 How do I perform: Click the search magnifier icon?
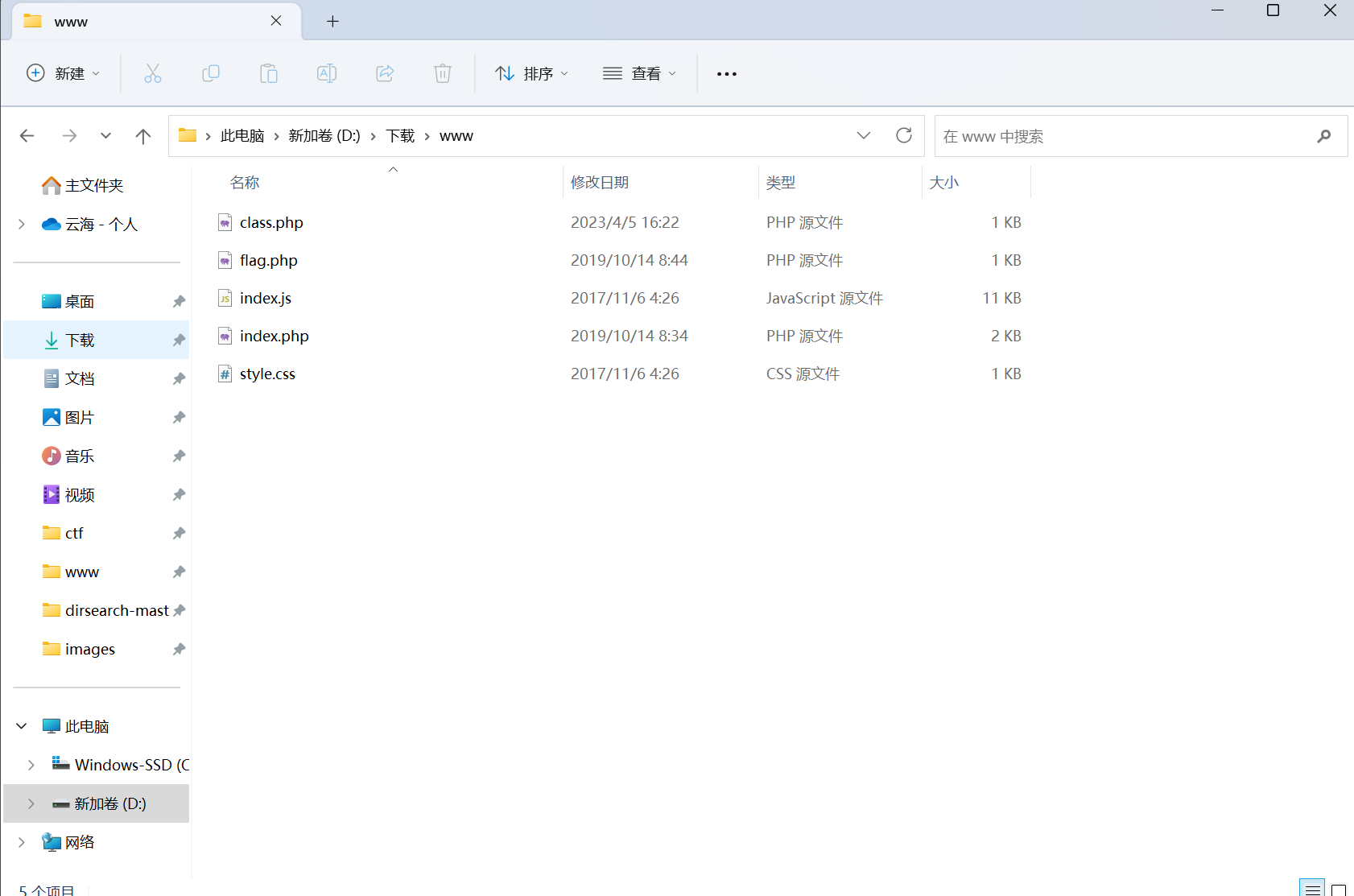(x=1324, y=136)
